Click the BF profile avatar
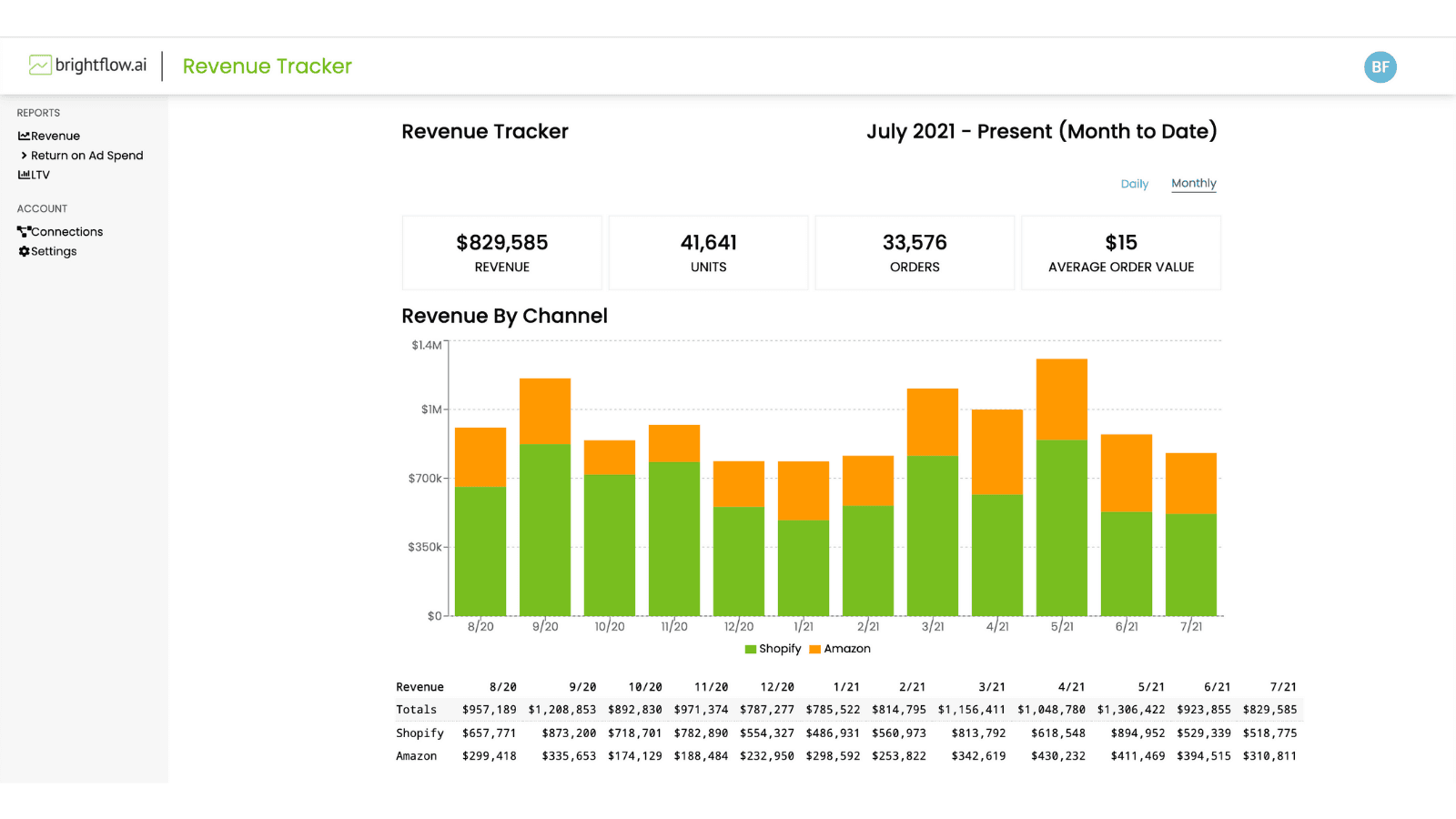Screen dimensions: 1456x819 (x=1380, y=66)
